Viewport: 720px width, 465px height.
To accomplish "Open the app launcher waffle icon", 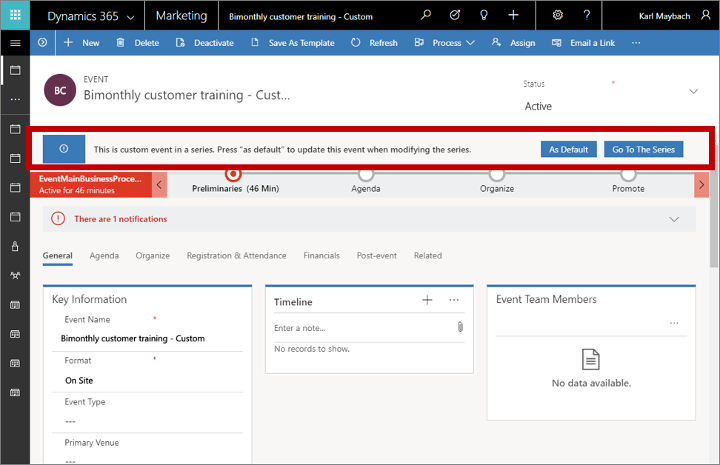I will point(15,15).
